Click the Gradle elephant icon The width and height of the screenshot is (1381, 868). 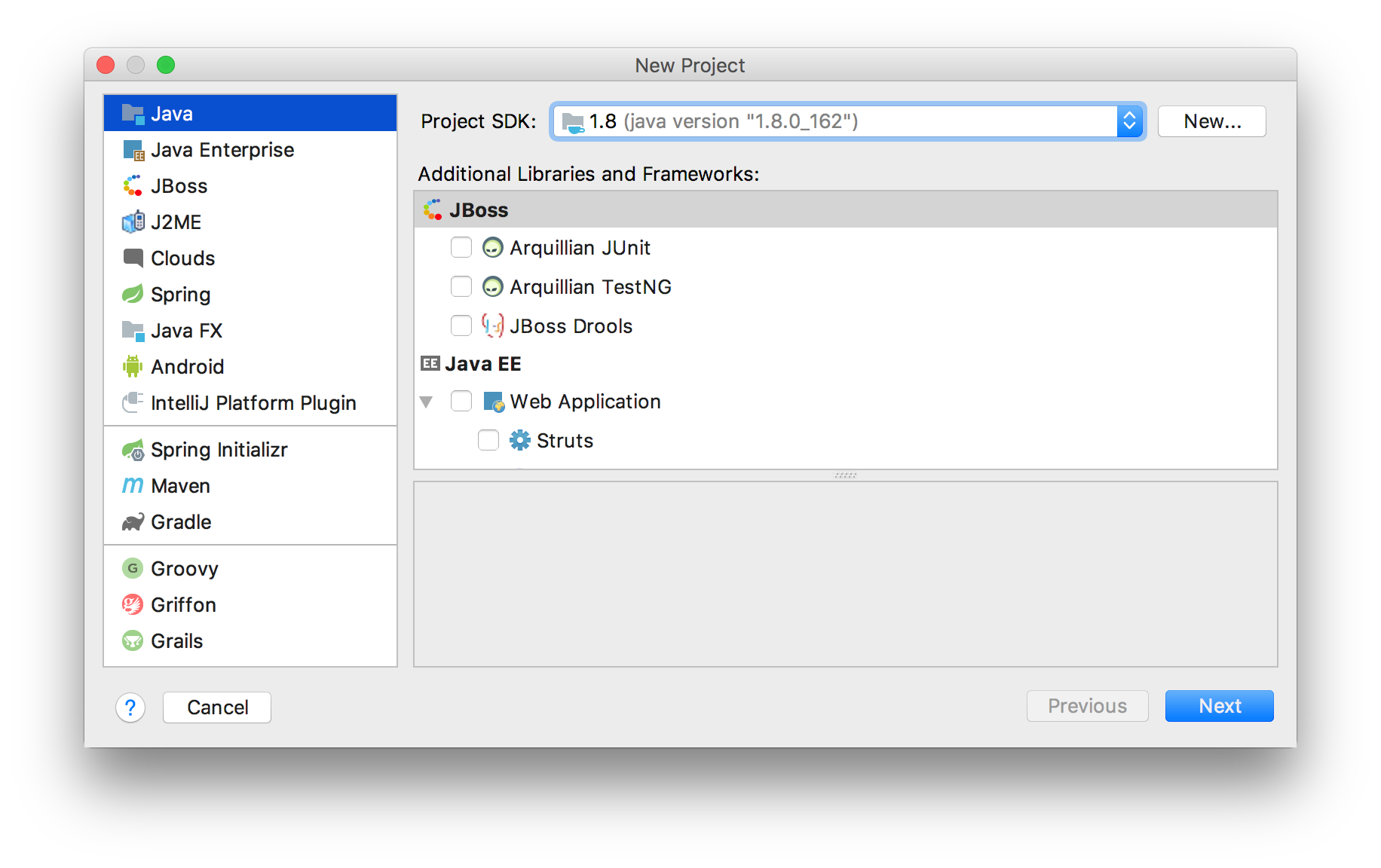[x=133, y=522]
